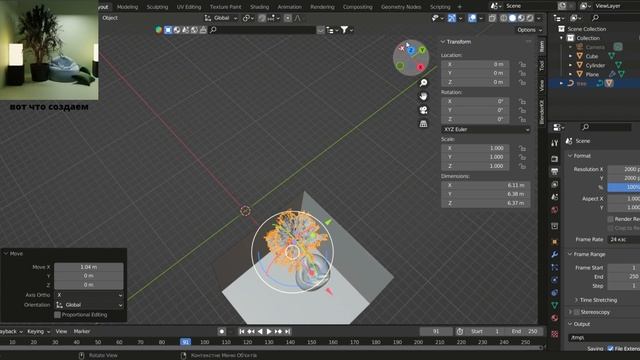Open the Tool properties tab icon

[554, 143]
